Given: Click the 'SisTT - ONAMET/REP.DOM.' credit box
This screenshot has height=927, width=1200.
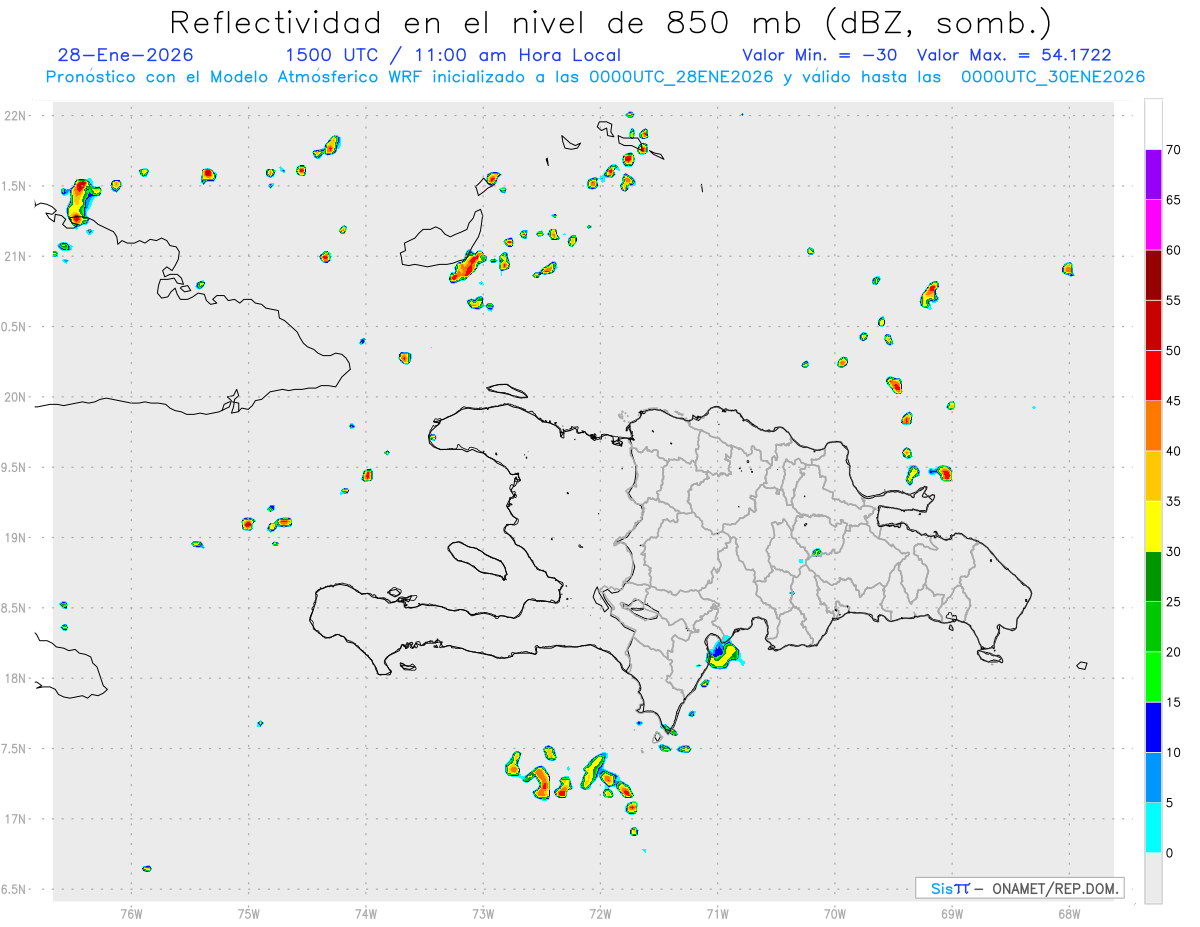Looking at the screenshot, I should (x=1019, y=888).
